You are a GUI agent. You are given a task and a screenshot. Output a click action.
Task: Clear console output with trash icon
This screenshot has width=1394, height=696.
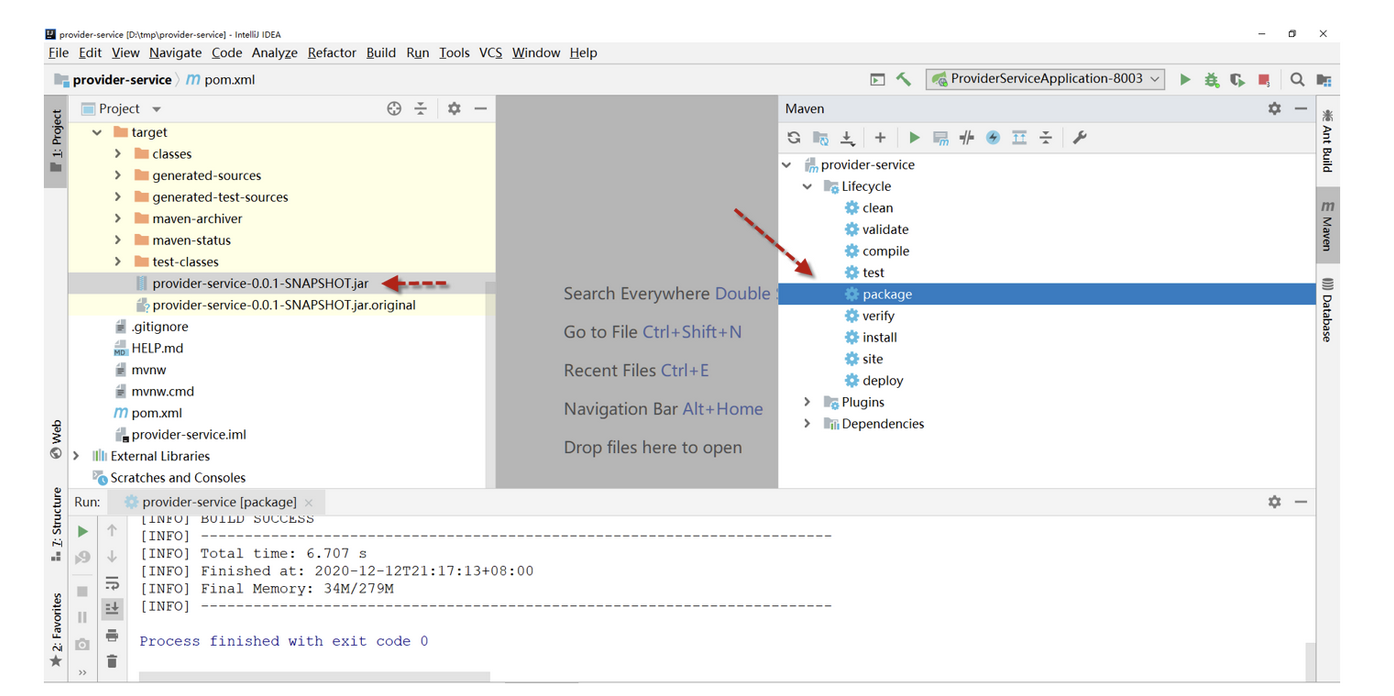tap(112, 661)
